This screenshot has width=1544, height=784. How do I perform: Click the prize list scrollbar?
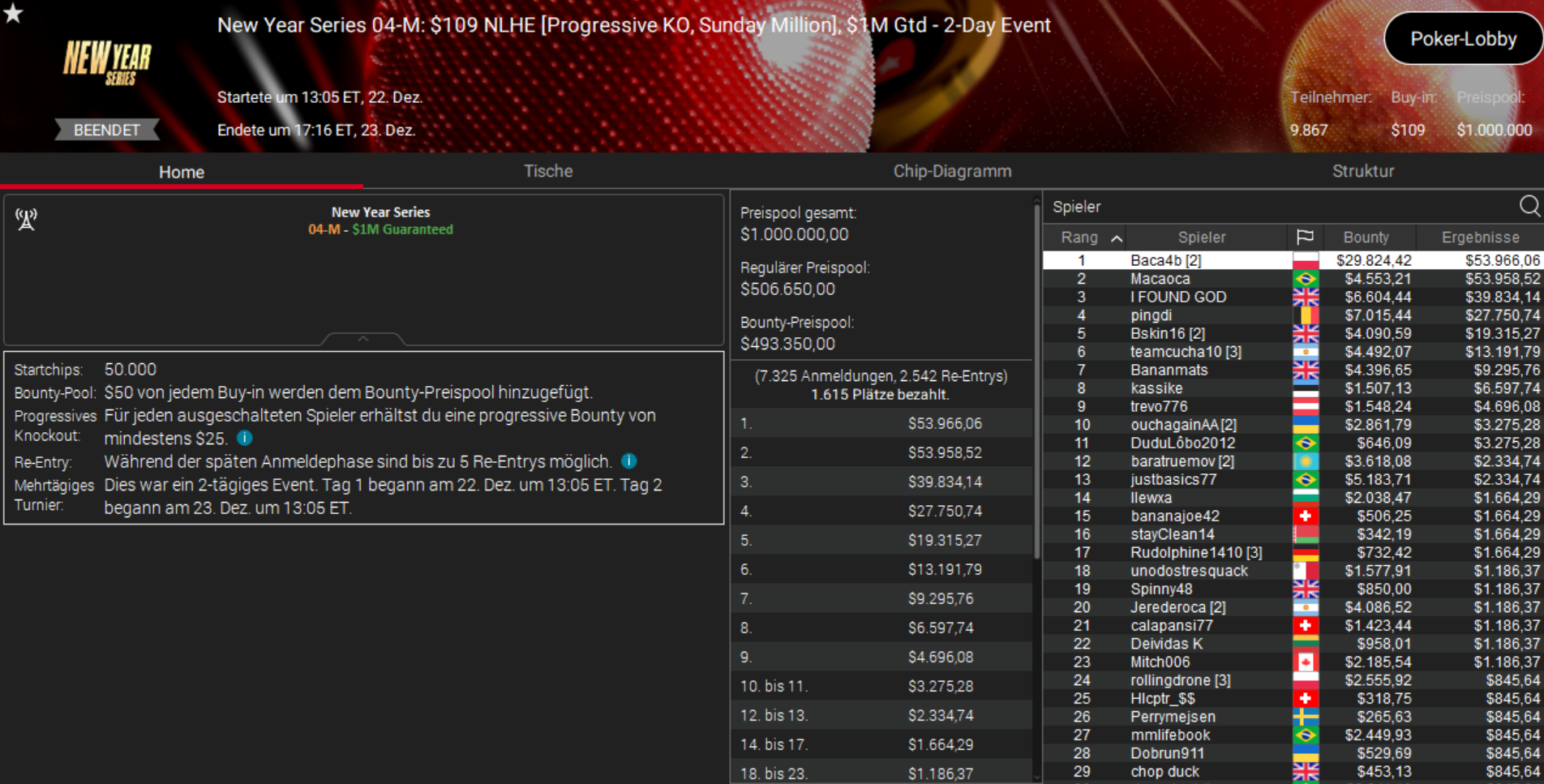pyautogui.click(x=1036, y=381)
